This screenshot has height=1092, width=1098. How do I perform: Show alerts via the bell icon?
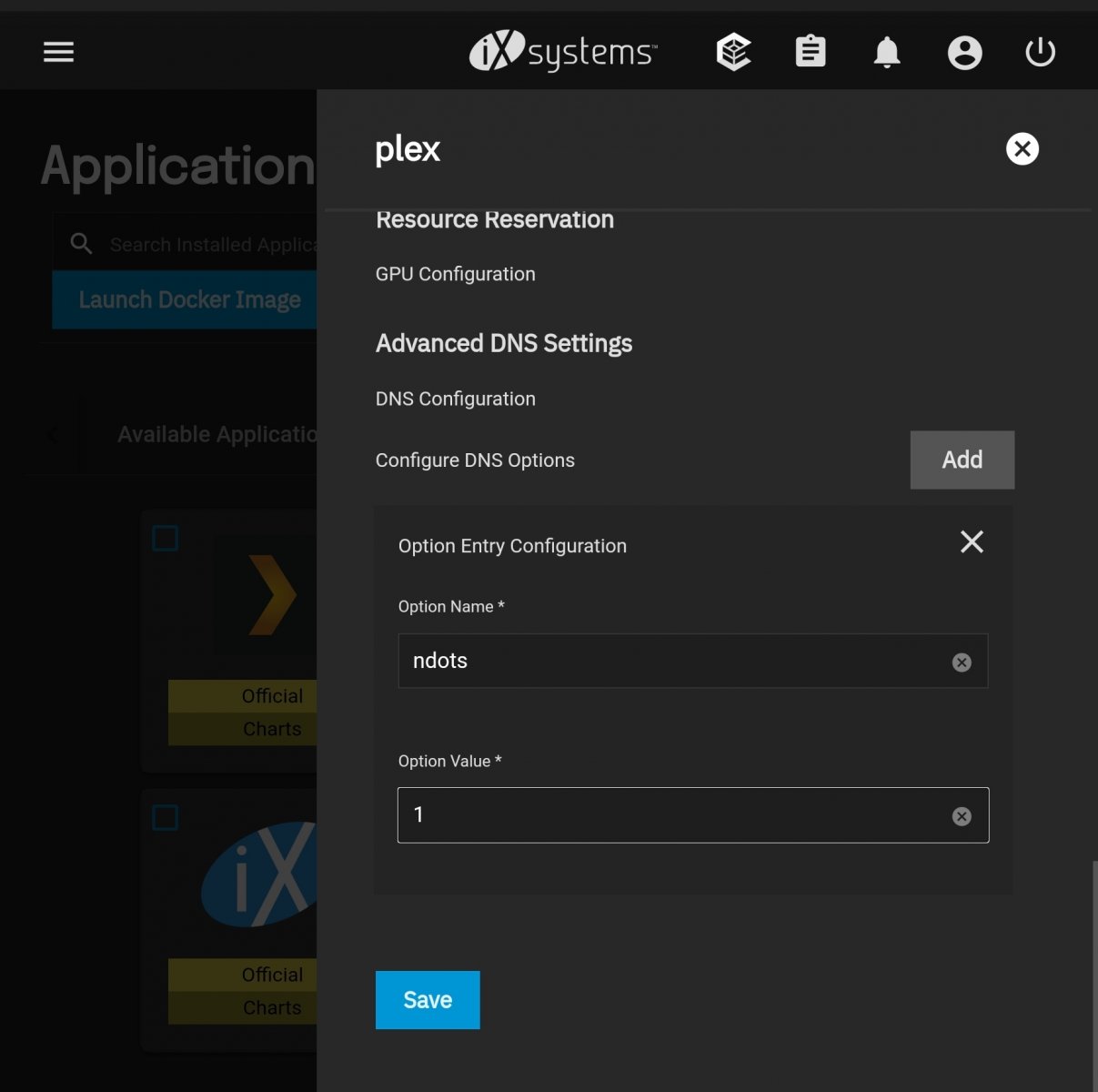pyautogui.click(x=887, y=52)
